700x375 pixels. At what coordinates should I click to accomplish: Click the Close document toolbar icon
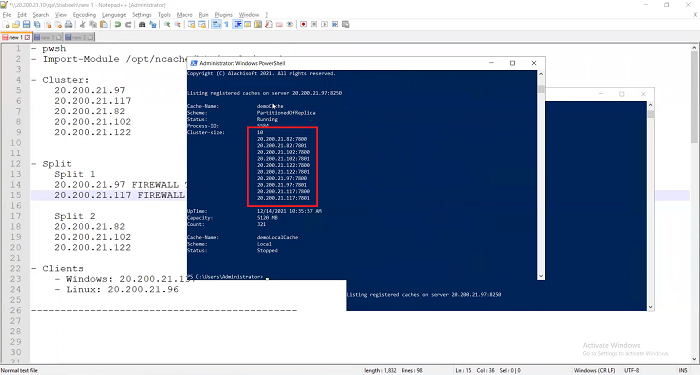coord(47,25)
